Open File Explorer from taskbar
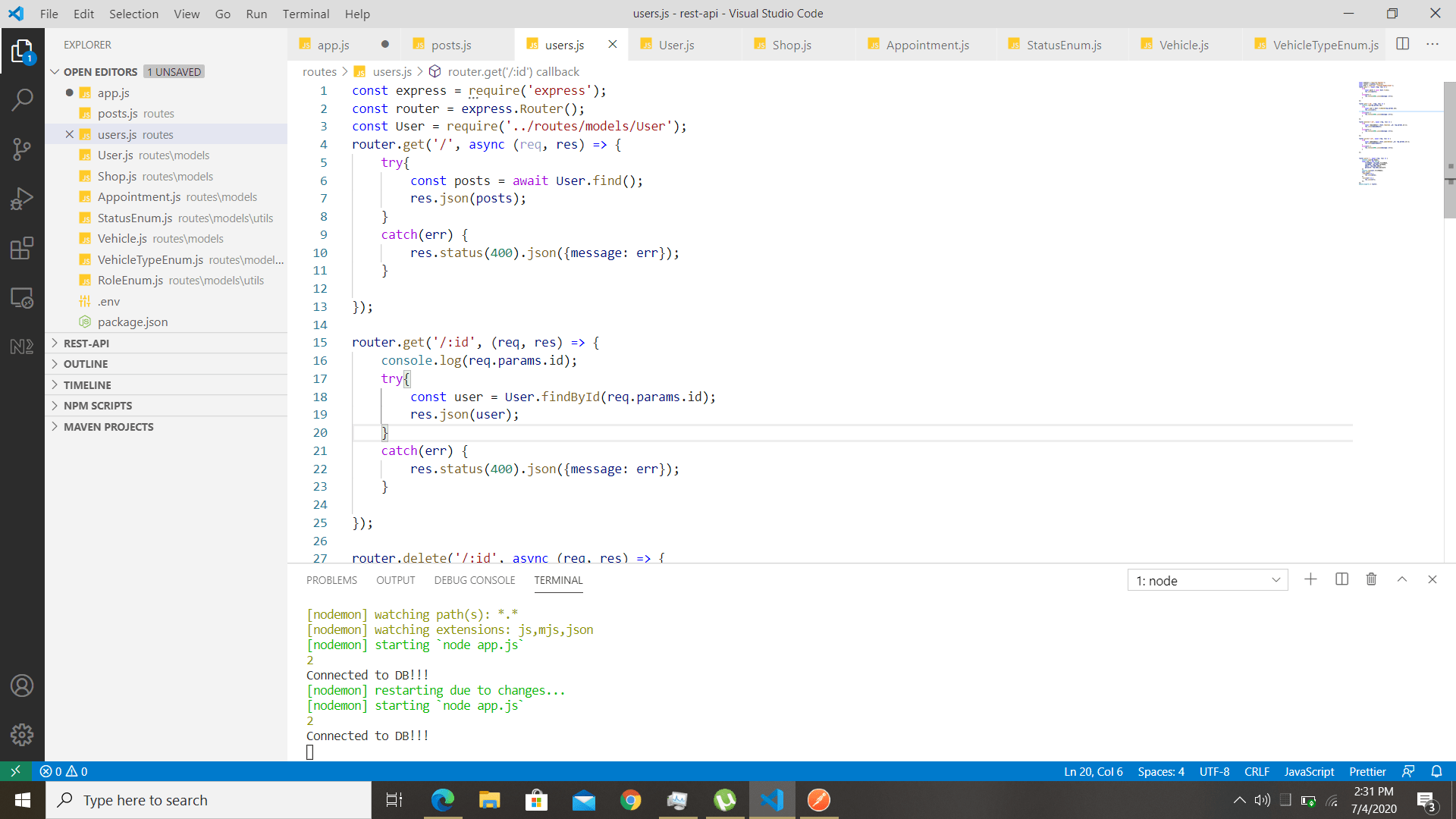The image size is (1456, 819). [x=489, y=800]
